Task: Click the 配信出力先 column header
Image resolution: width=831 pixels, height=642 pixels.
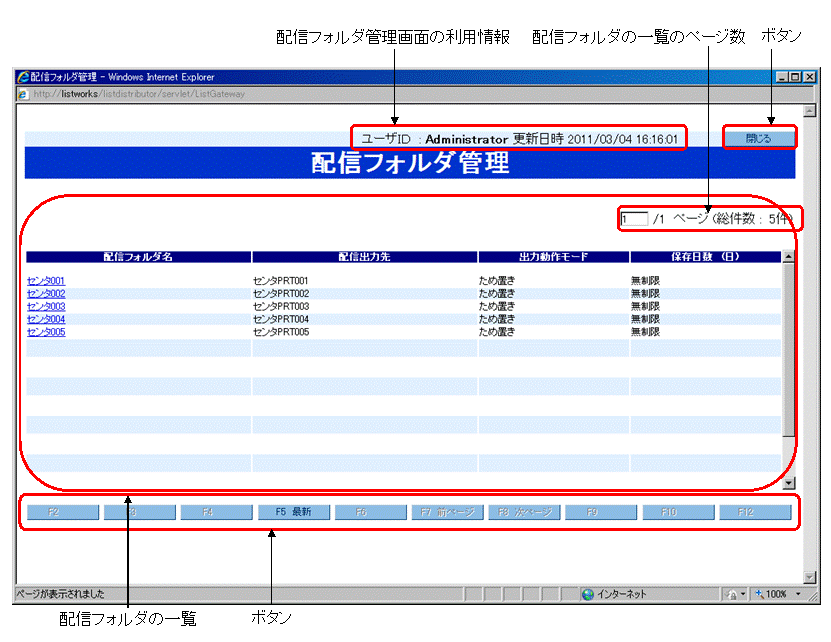Action: pyautogui.click(x=364, y=257)
